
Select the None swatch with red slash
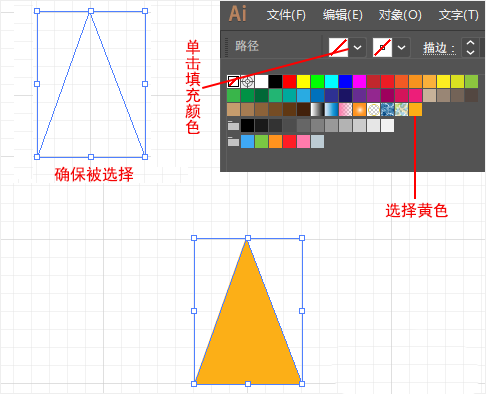[233, 81]
